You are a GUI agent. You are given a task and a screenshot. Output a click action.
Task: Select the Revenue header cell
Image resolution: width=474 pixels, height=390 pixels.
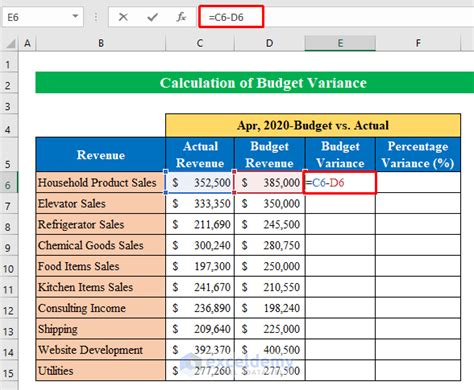[x=101, y=155]
